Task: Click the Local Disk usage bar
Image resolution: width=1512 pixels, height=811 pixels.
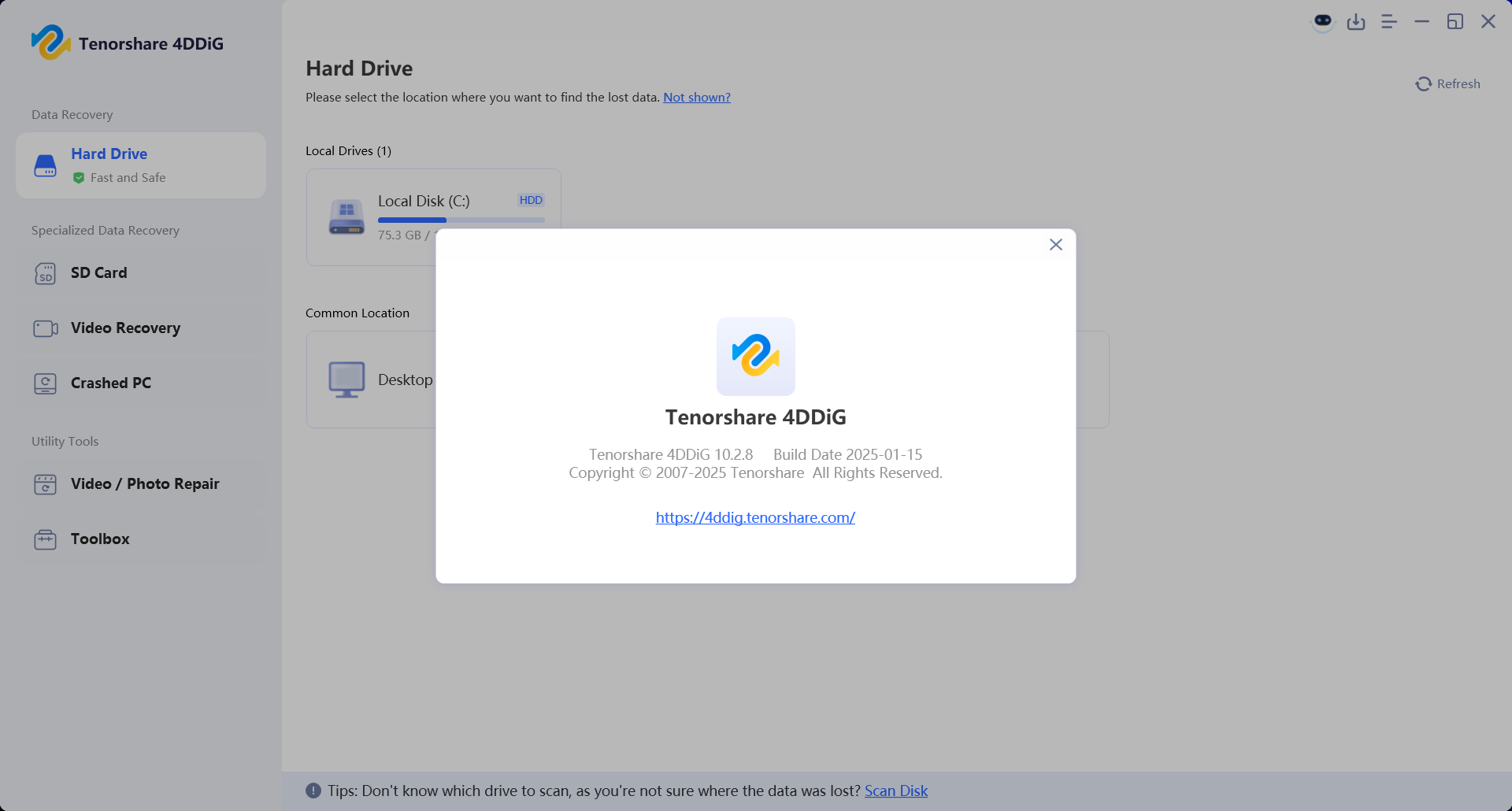Action: coord(461,220)
